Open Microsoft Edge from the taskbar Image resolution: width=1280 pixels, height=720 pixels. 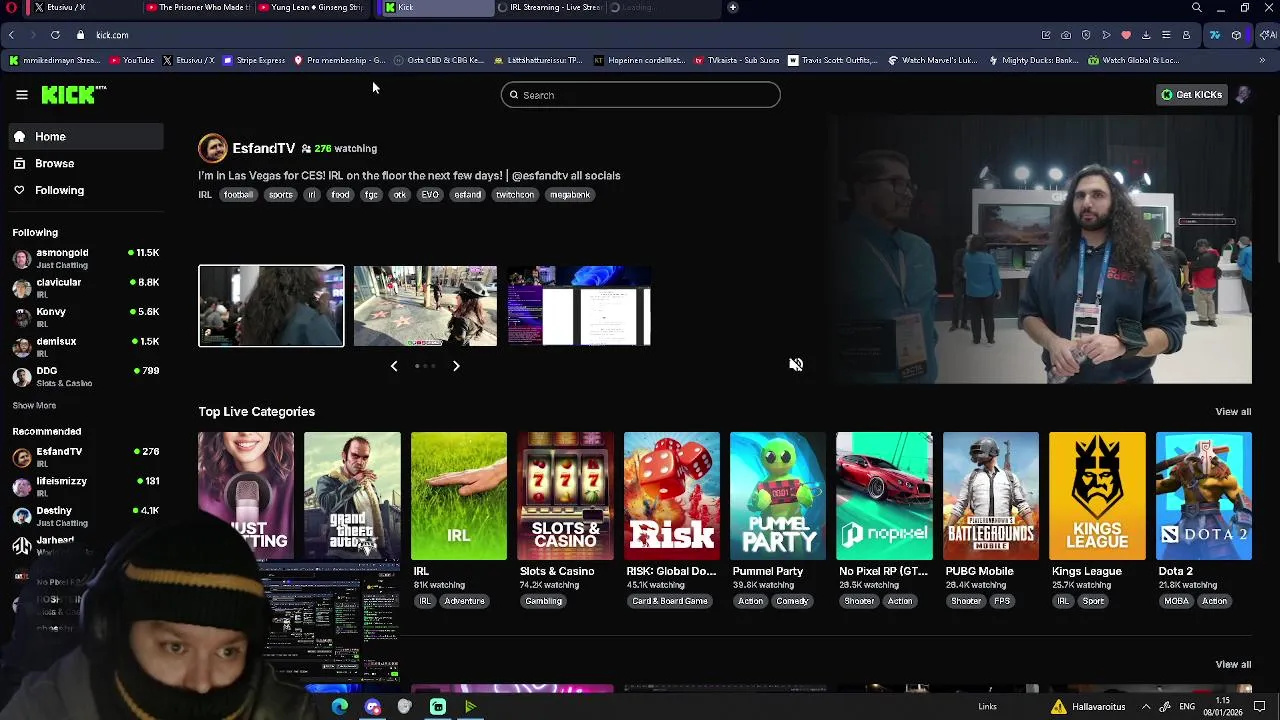pyautogui.click(x=340, y=707)
